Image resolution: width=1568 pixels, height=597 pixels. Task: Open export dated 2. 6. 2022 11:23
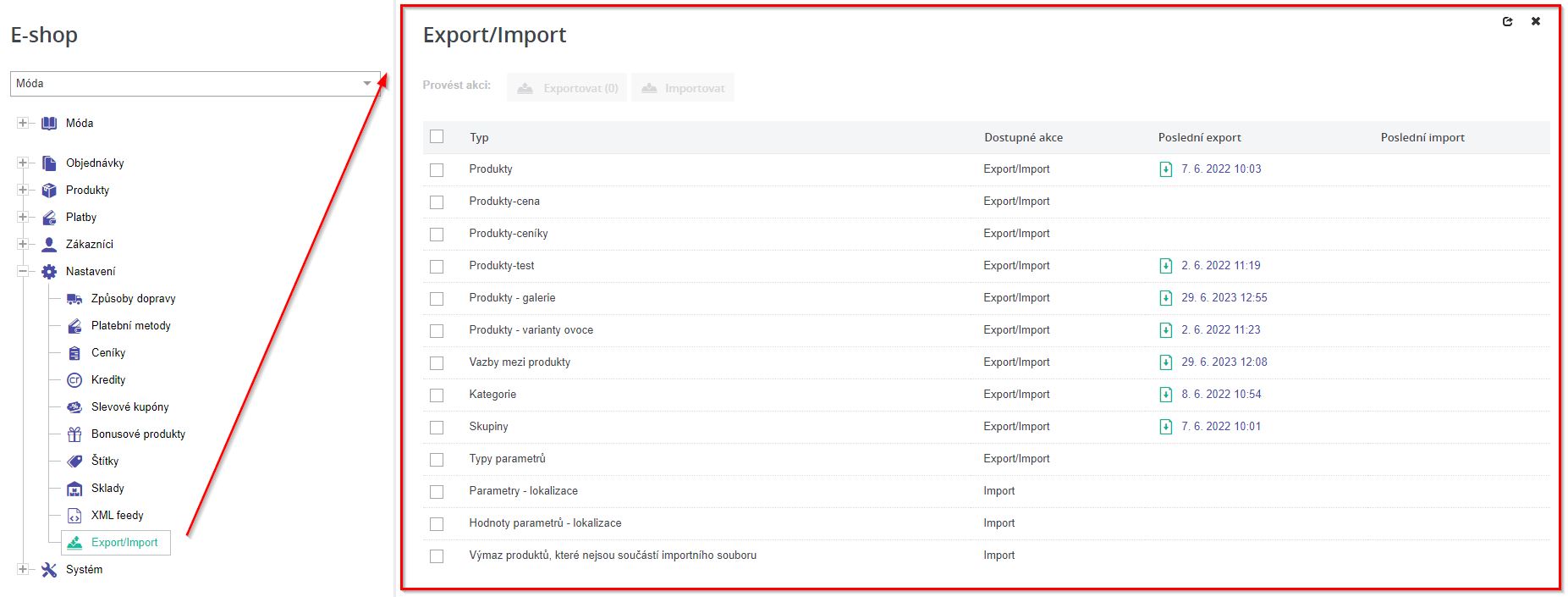click(1221, 330)
